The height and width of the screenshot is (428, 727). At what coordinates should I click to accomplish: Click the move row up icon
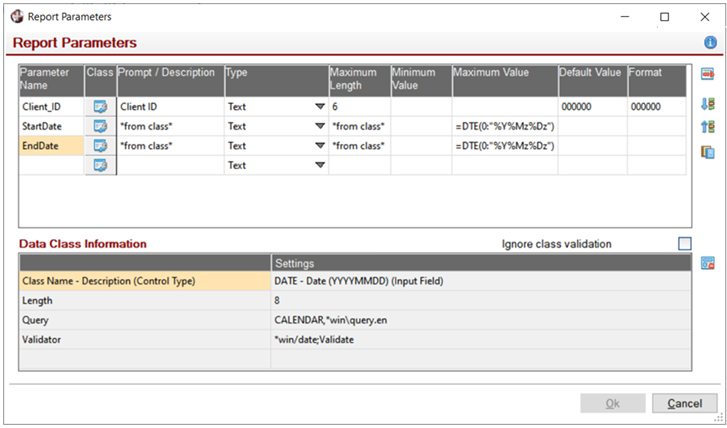[708, 127]
